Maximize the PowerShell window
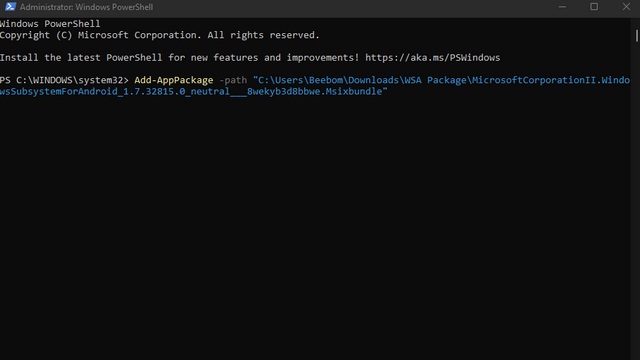Screen dimensions: 640x360 click(x=594, y=7)
